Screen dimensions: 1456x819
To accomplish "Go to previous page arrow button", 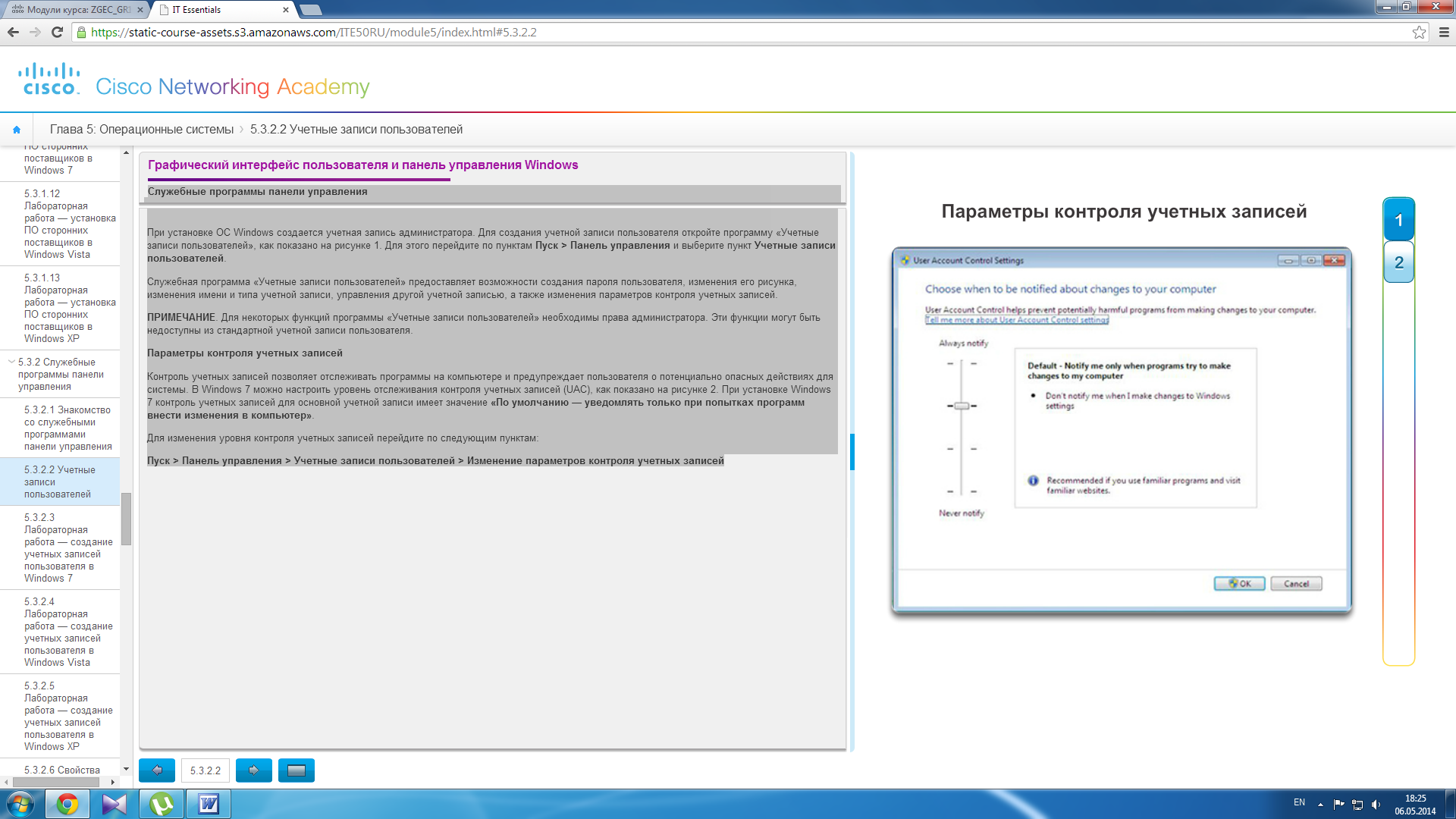I will click(x=157, y=770).
